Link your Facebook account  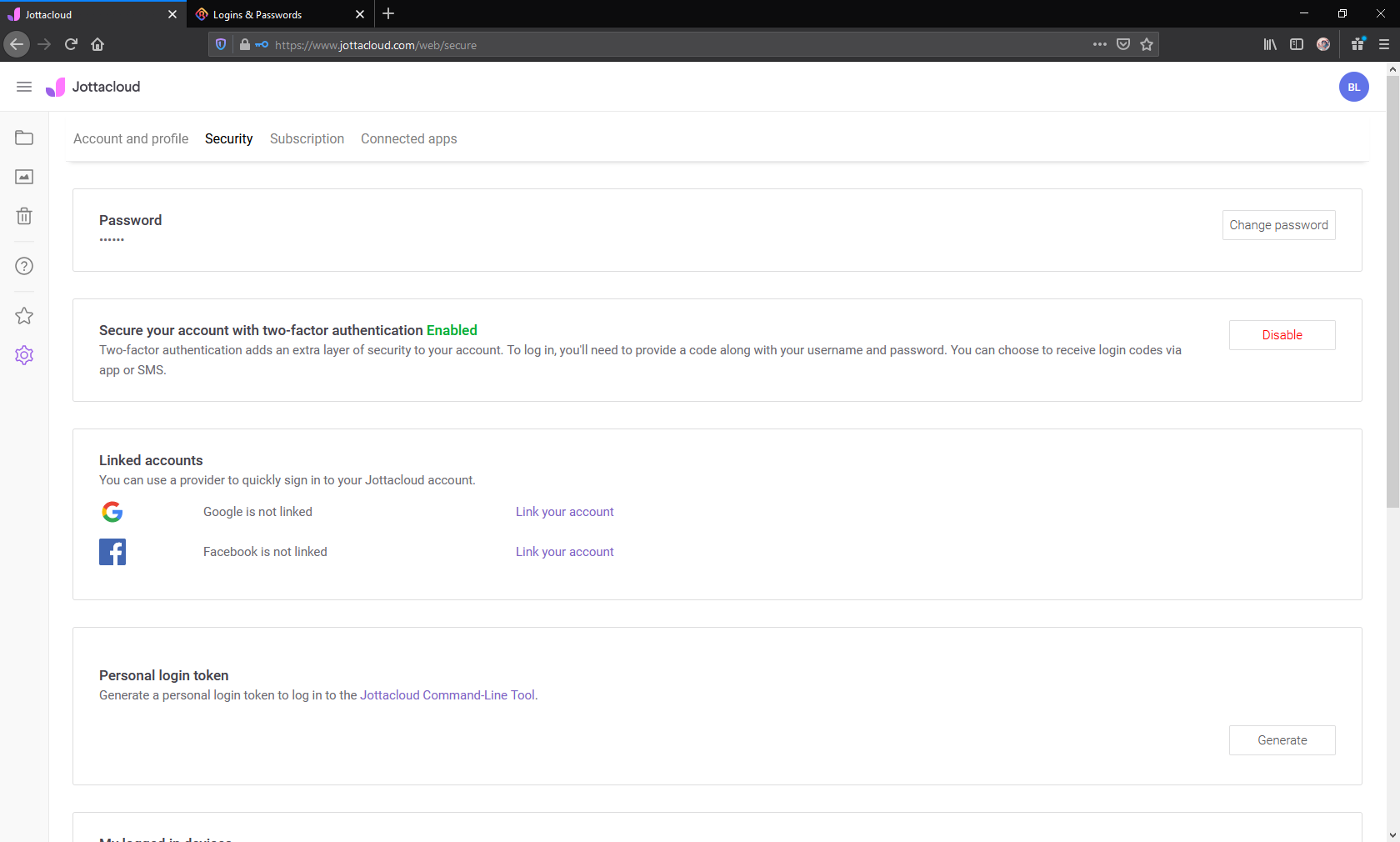564,552
